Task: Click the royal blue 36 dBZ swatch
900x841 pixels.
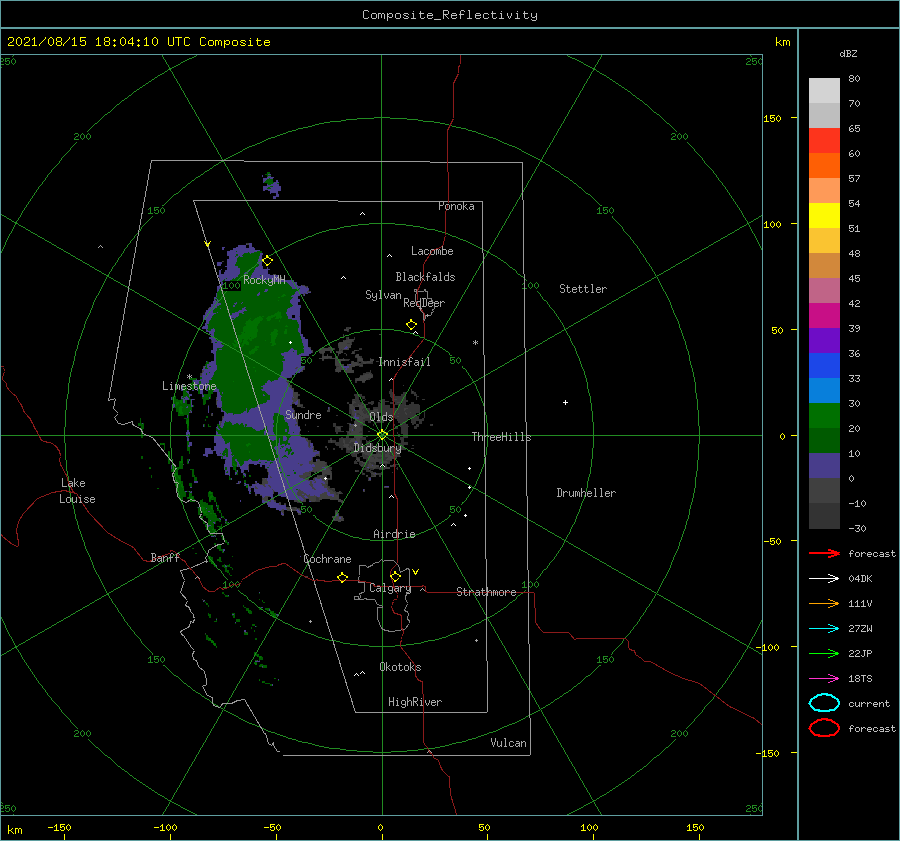Action: [824, 365]
